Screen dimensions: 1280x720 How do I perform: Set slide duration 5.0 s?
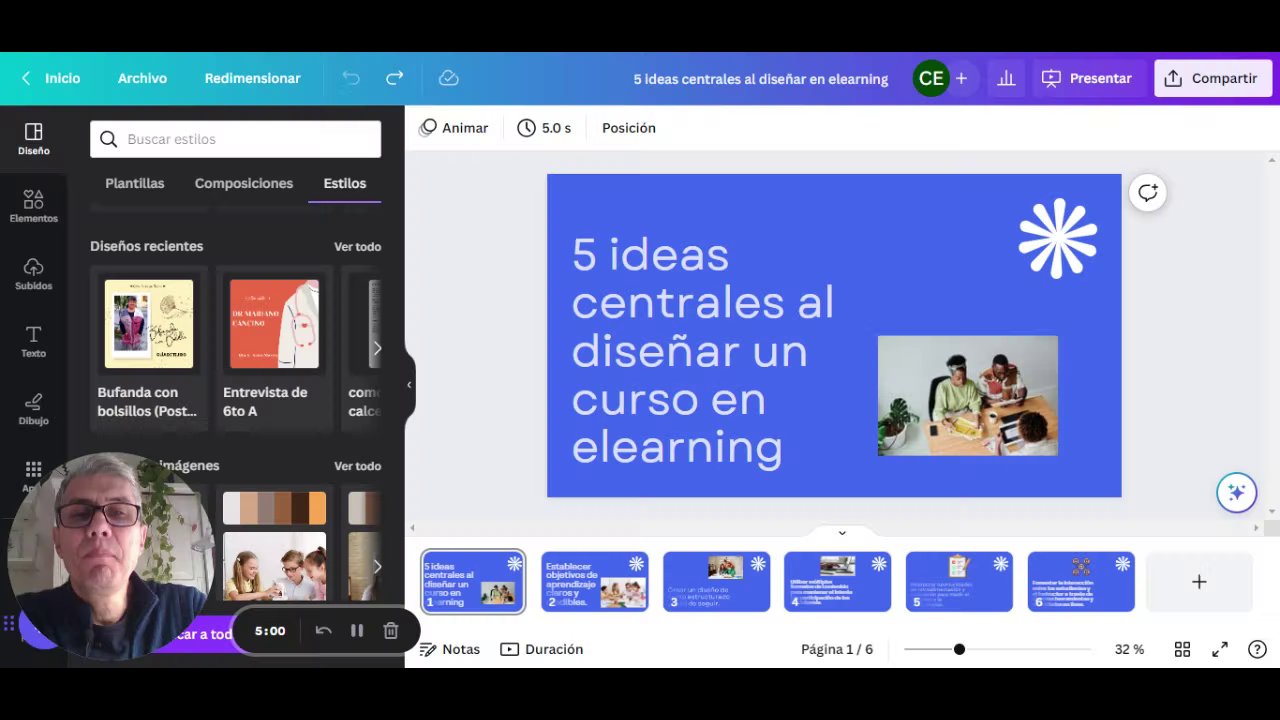click(x=544, y=128)
